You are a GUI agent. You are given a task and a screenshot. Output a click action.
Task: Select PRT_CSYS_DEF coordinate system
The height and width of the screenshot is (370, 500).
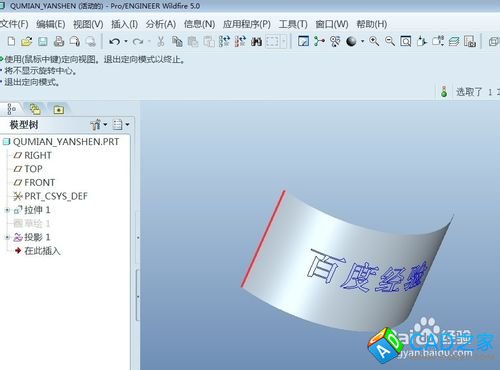50,196
